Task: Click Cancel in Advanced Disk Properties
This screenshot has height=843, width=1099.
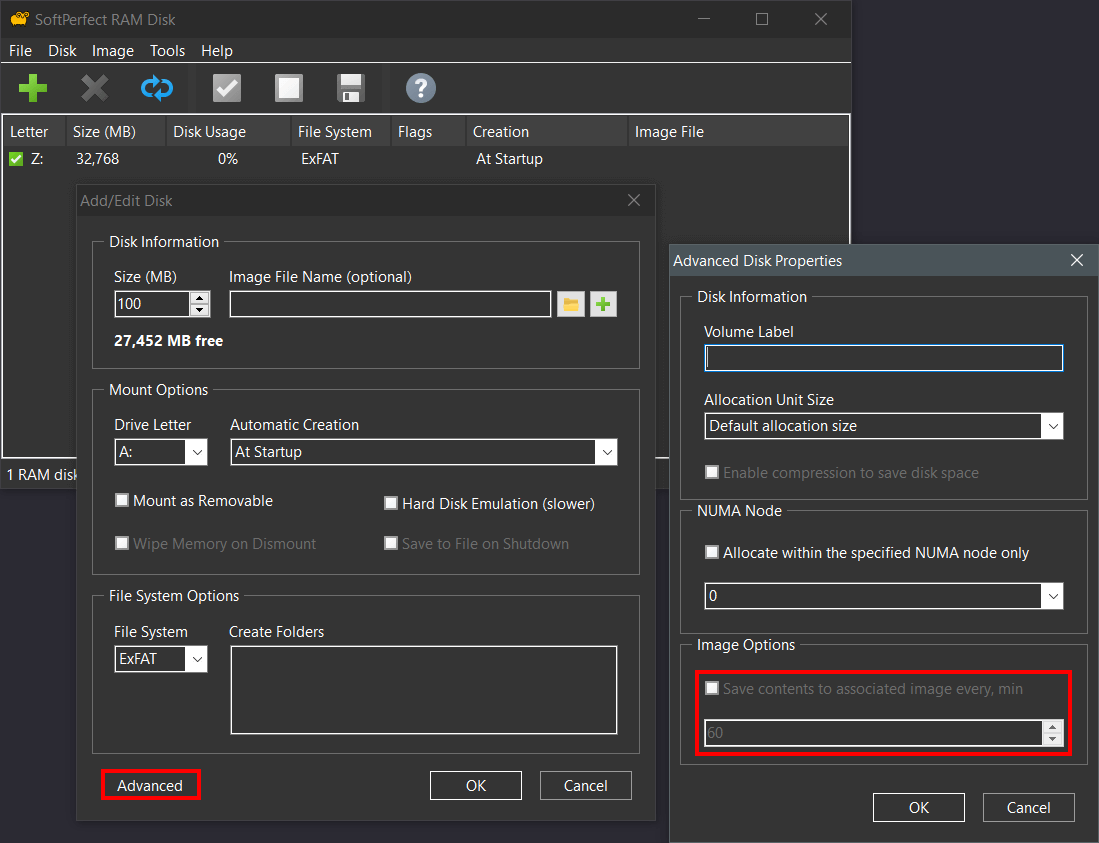Action: tap(1029, 807)
